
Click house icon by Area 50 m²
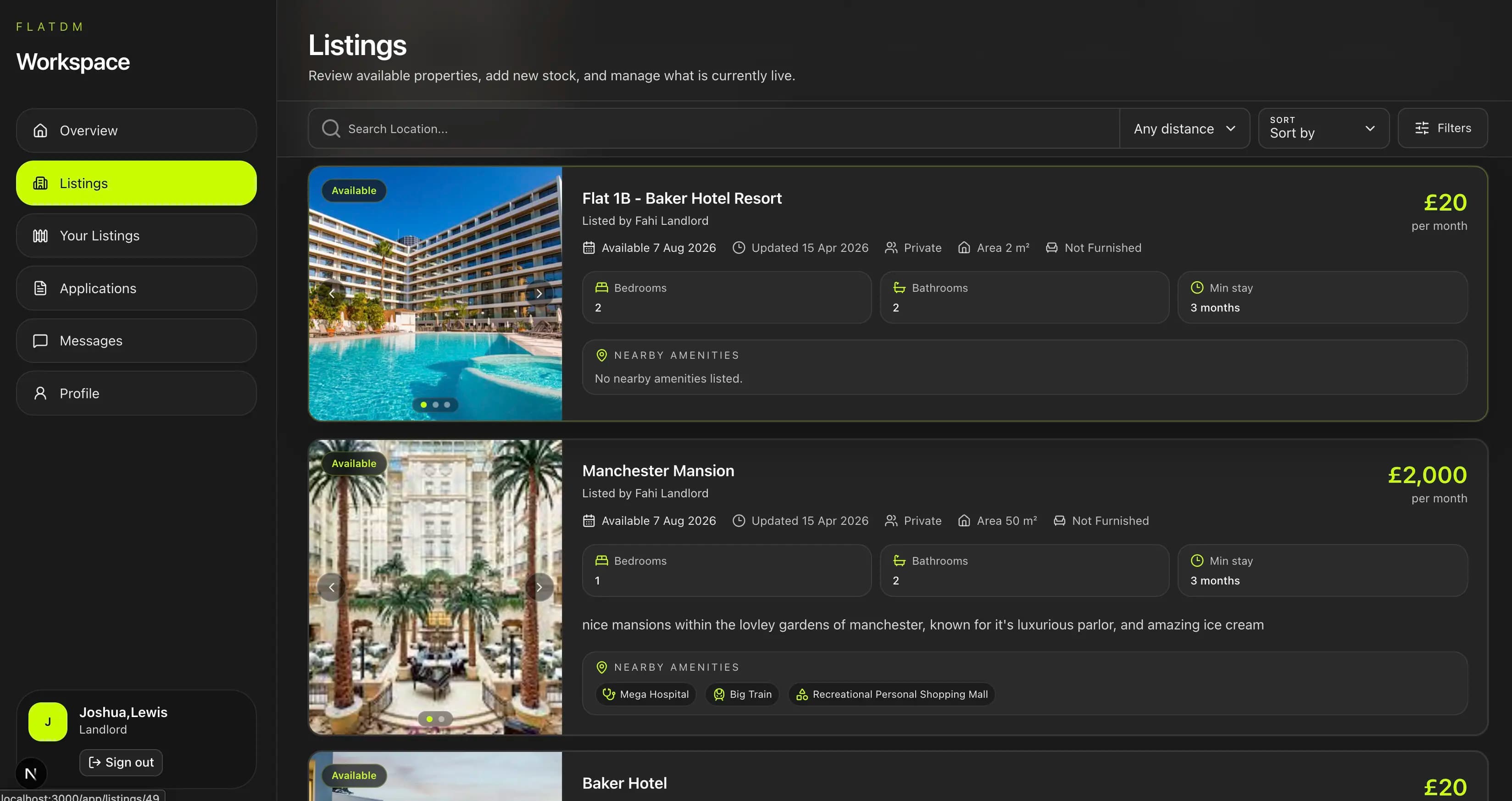(964, 521)
